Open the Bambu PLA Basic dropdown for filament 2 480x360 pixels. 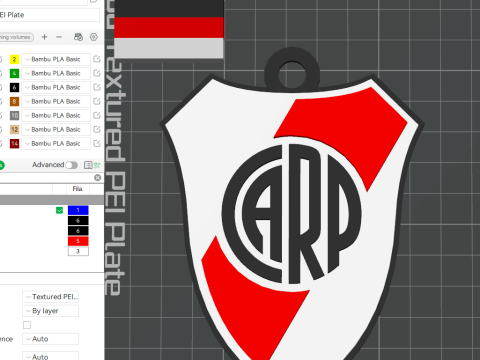point(56,59)
